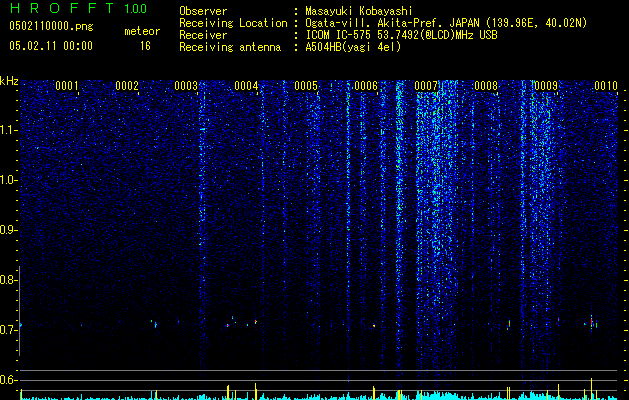The image size is (629, 400).
Task: Click the antenna A504HB(yagi 4el) text
Action: 353,47
